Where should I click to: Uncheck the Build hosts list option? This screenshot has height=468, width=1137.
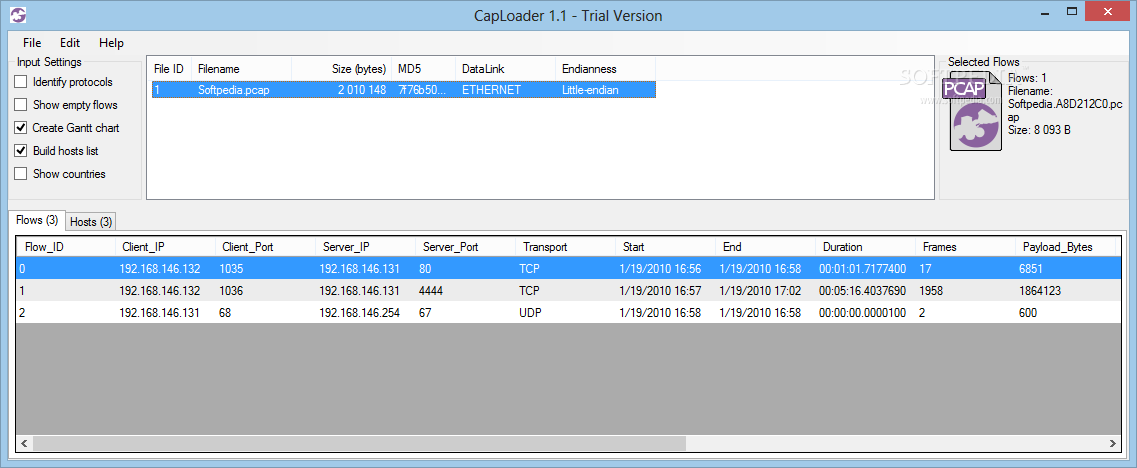(x=21, y=151)
